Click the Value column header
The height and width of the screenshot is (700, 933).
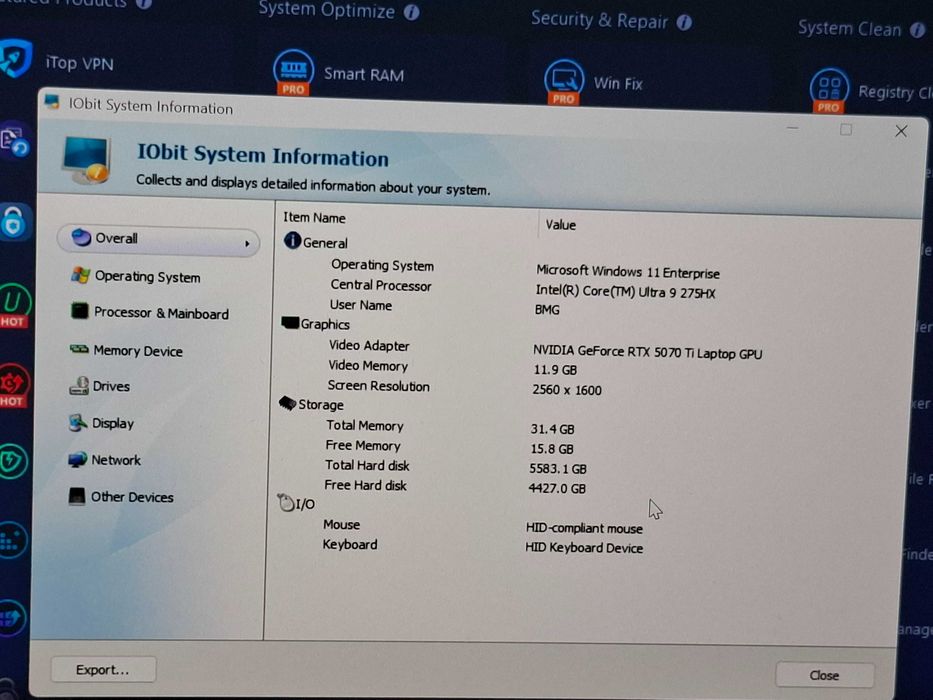561,225
